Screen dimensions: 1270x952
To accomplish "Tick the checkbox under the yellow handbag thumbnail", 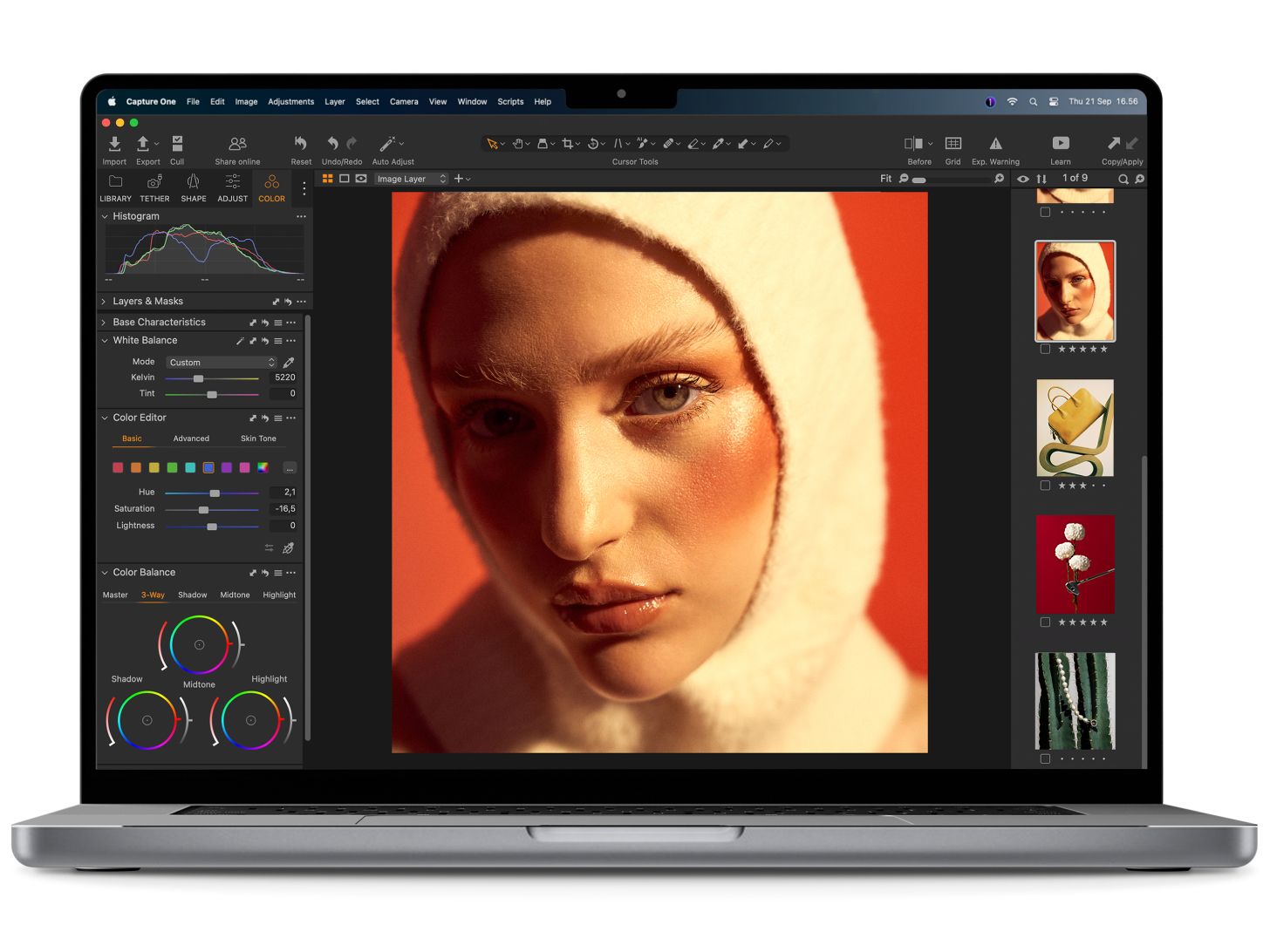I will click(x=1045, y=486).
